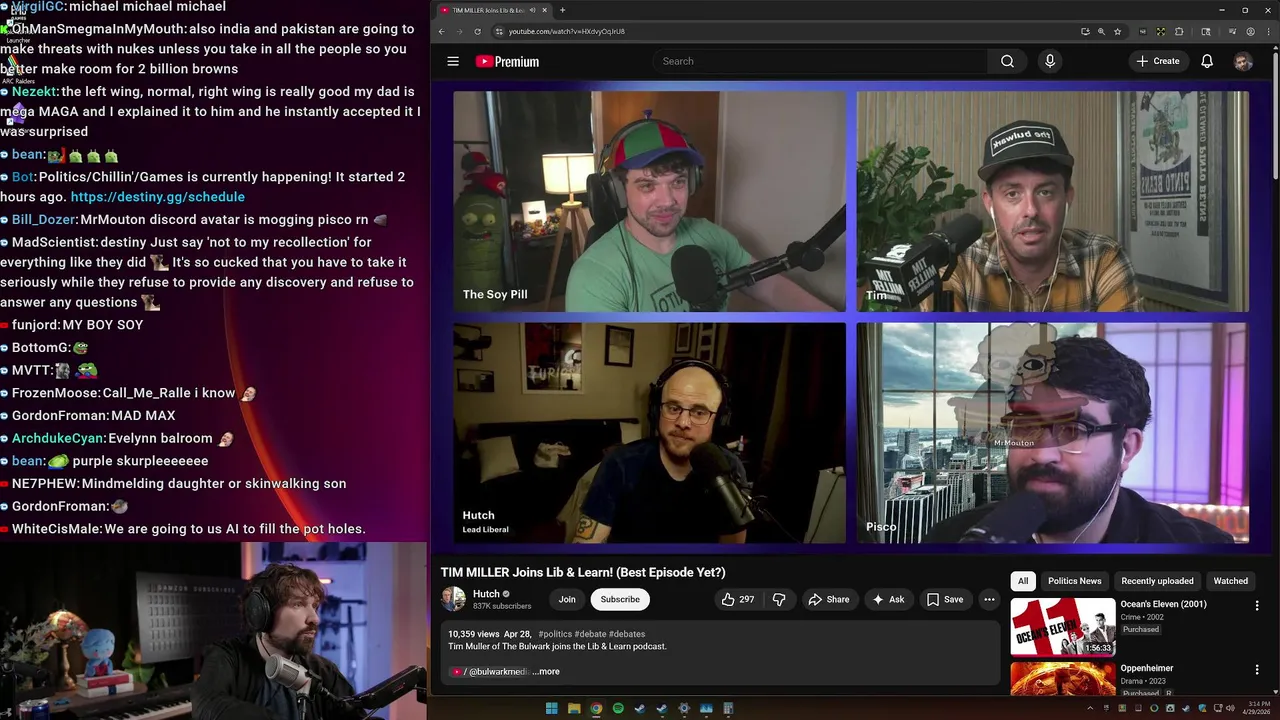Screen dimensions: 1280x720
Task: Show hidden system tray icons chevron
Action: point(1090,709)
